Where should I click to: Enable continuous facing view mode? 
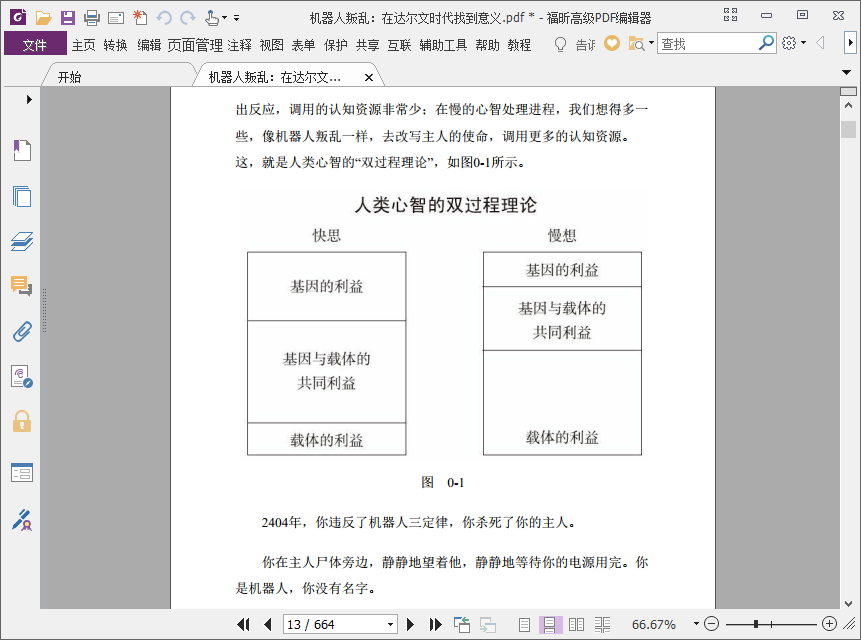(602, 624)
